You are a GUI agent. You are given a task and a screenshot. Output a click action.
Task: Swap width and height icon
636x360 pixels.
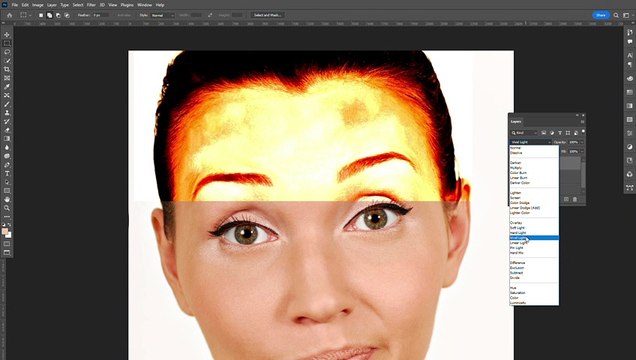pos(210,15)
